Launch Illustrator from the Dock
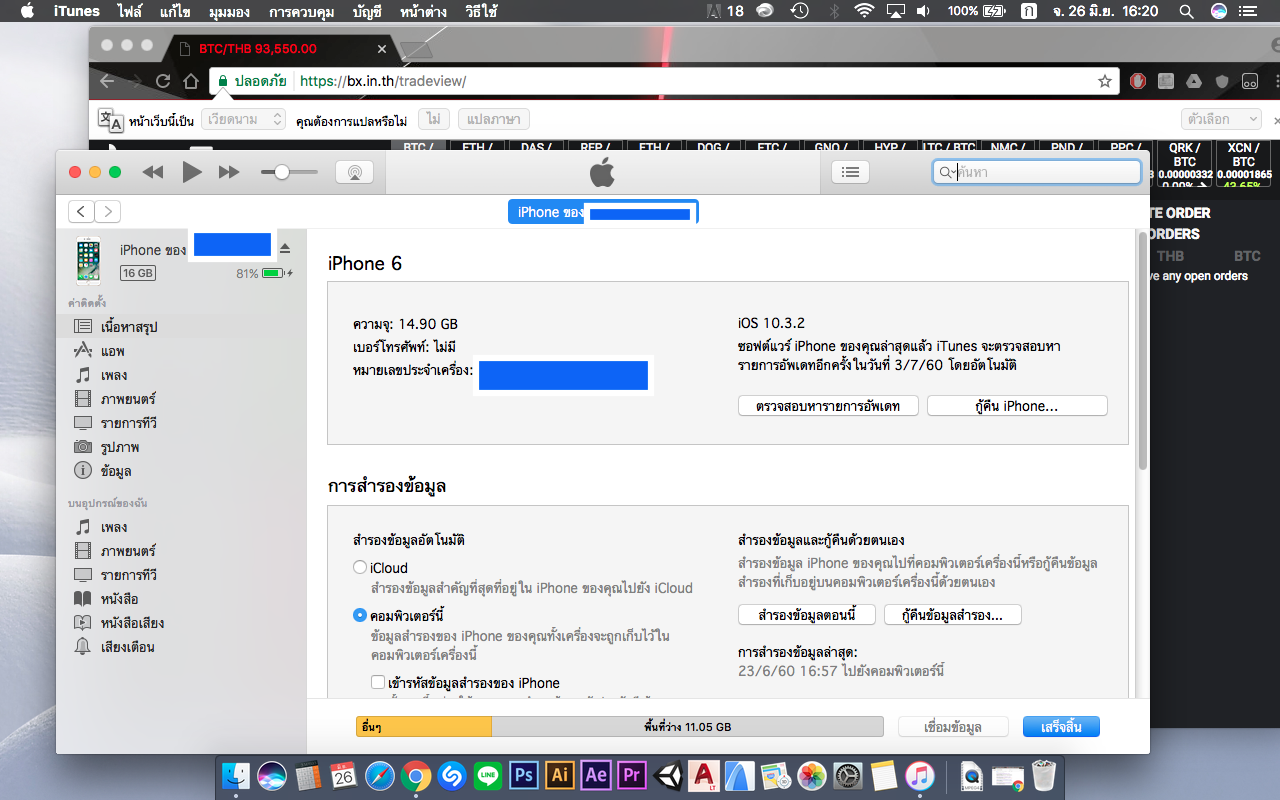The width and height of the screenshot is (1280, 800). (560, 775)
